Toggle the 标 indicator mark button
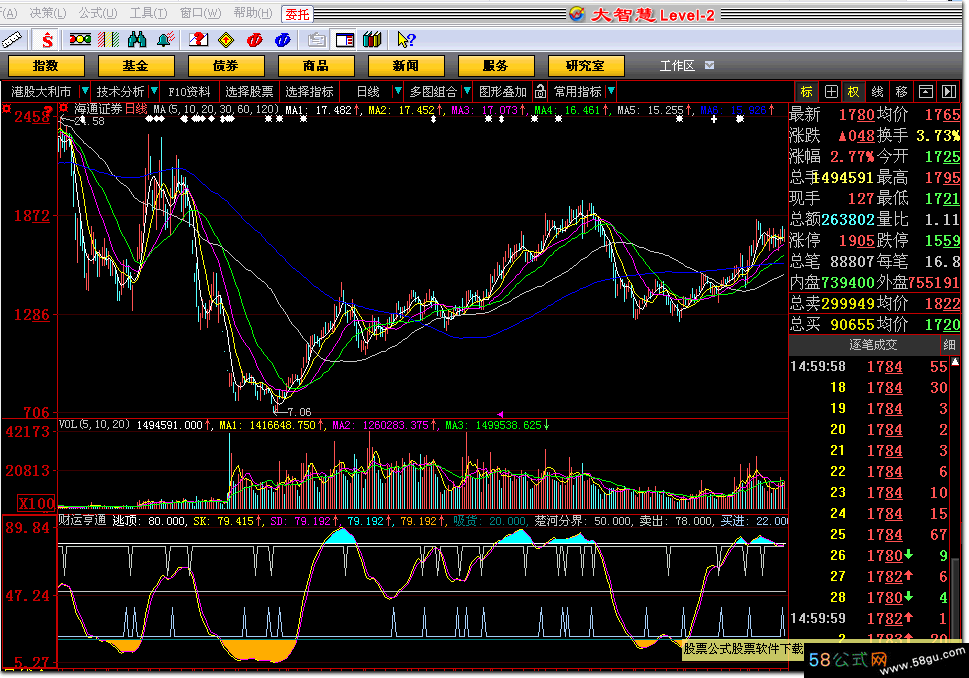The width and height of the screenshot is (969, 678). [806, 92]
